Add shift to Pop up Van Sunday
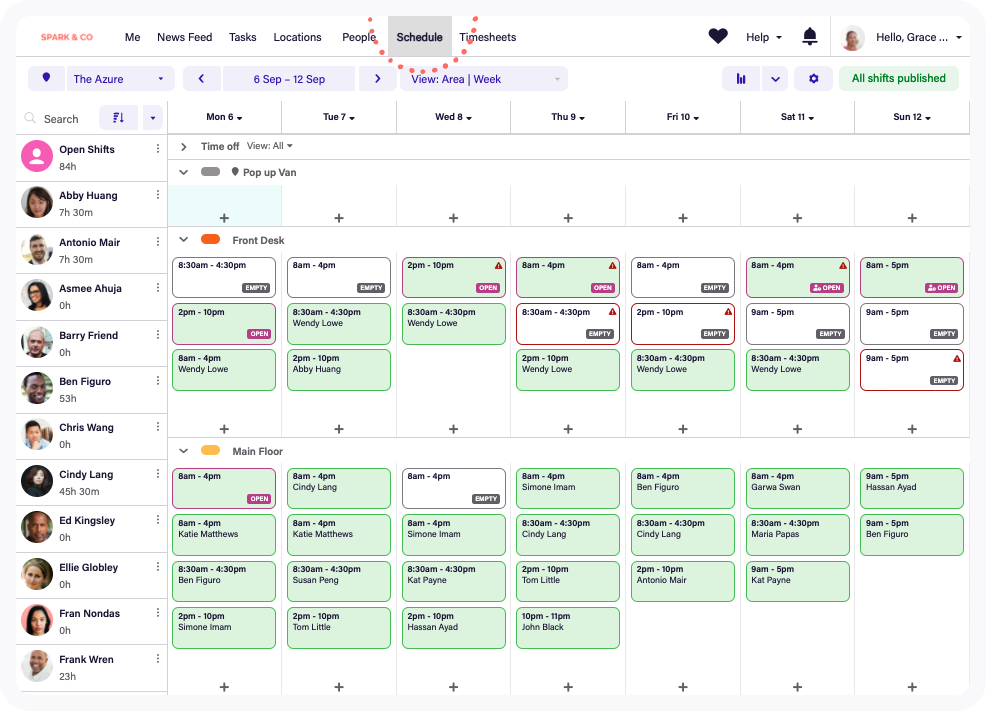 point(912,218)
